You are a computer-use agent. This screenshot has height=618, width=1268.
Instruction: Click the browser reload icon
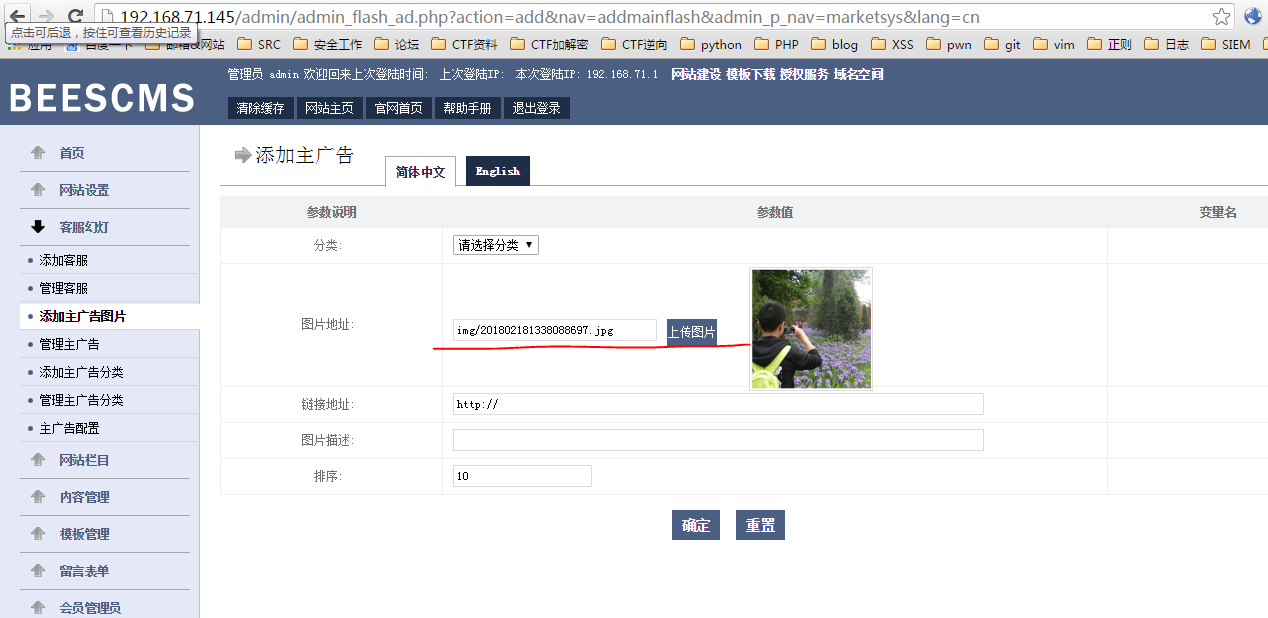75,16
